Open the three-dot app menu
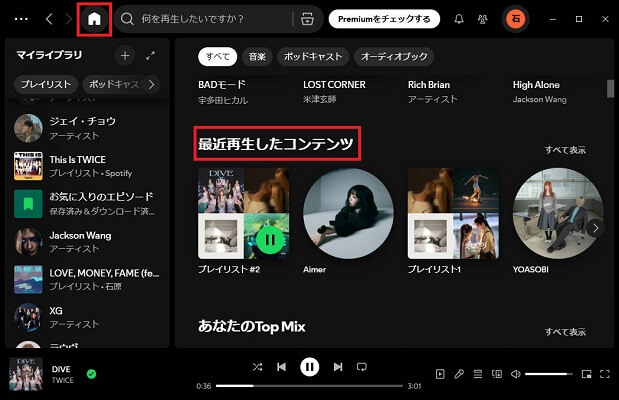The width and height of the screenshot is (619, 400). [21, 19]
